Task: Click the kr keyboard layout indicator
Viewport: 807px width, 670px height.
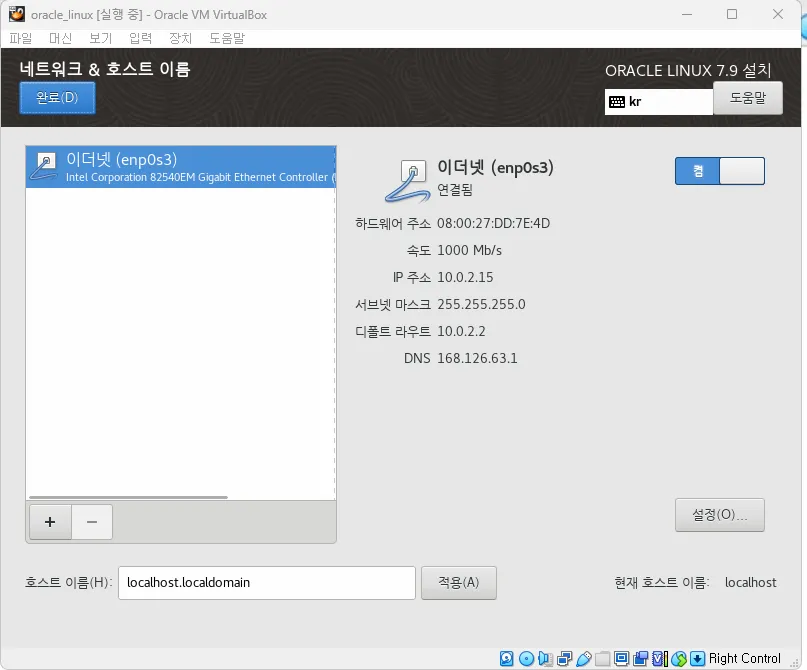Action: coord(659,102)
